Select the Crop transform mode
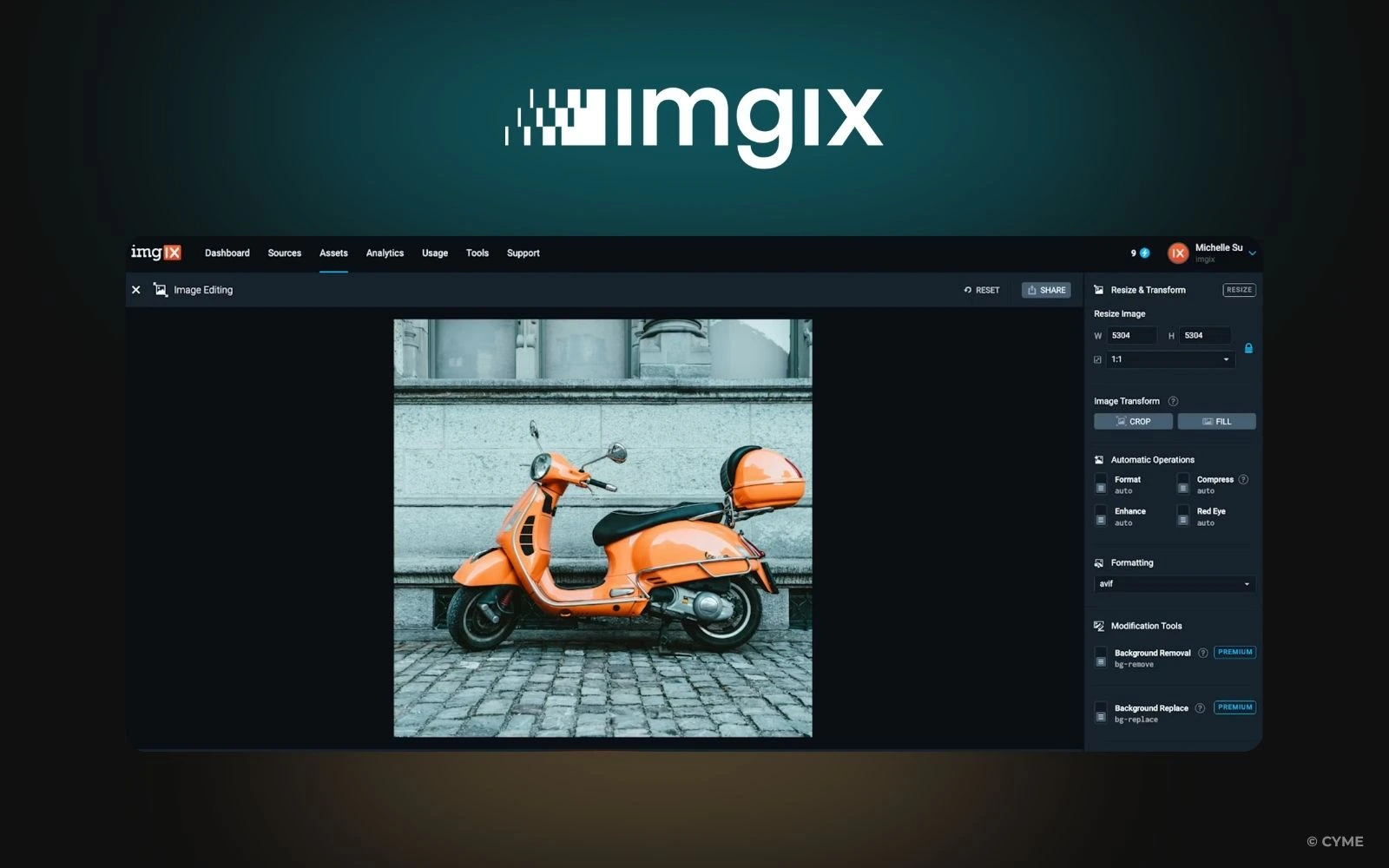 click(x=1132, y=421)
